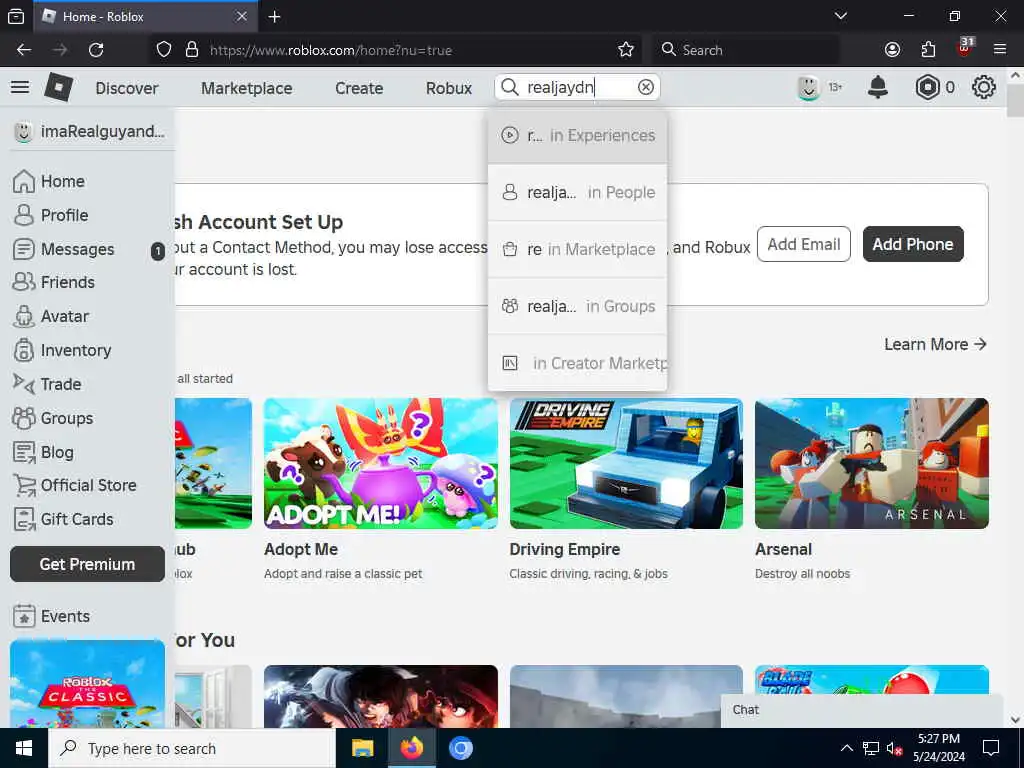Show hidden system tray icons
Screen dimensions: 1024x768
pyautogui.click(x=846, y=748)
